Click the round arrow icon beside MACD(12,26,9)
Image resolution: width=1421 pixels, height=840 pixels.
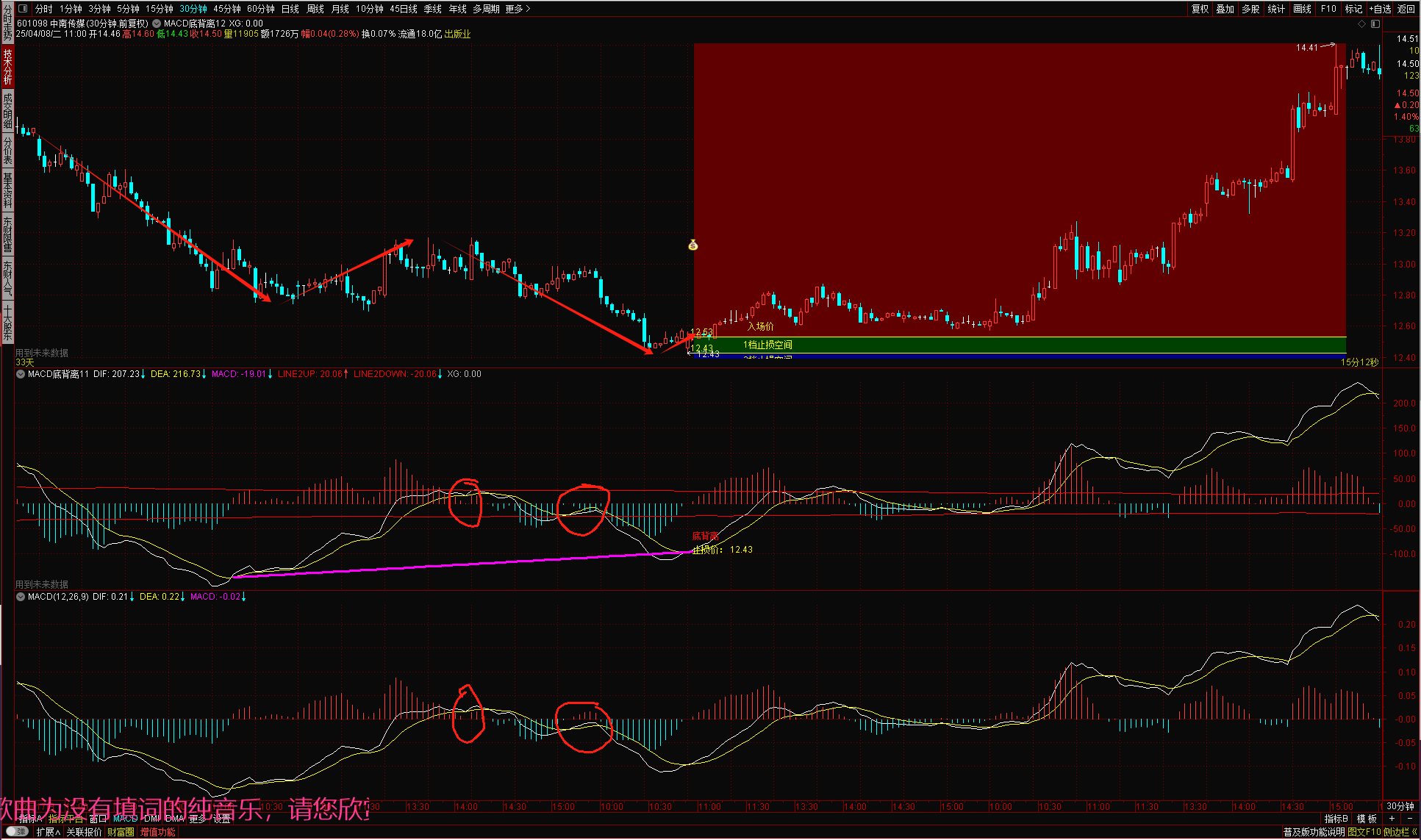(21, 597)
